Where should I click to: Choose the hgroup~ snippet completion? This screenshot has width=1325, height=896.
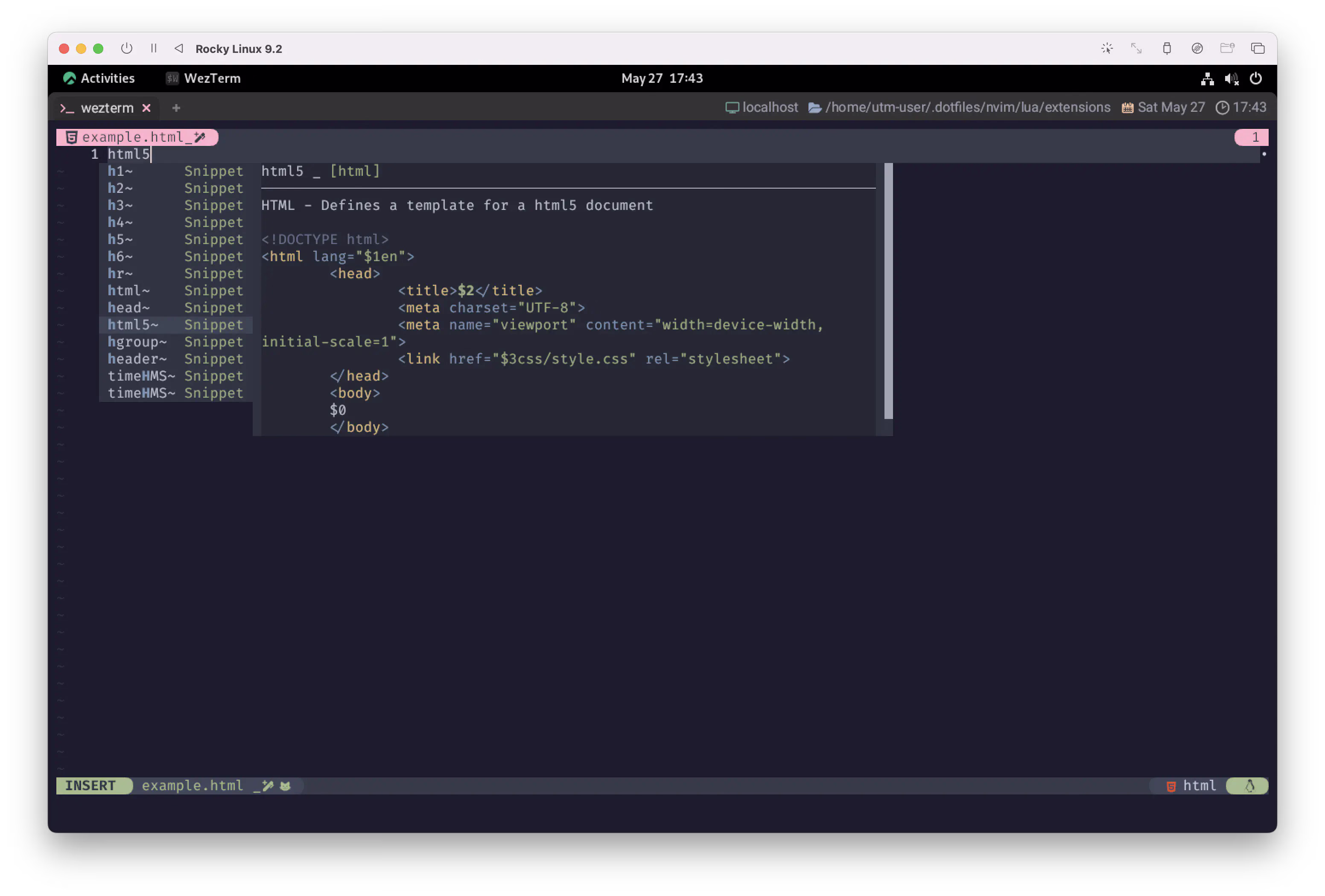(175, 342)
